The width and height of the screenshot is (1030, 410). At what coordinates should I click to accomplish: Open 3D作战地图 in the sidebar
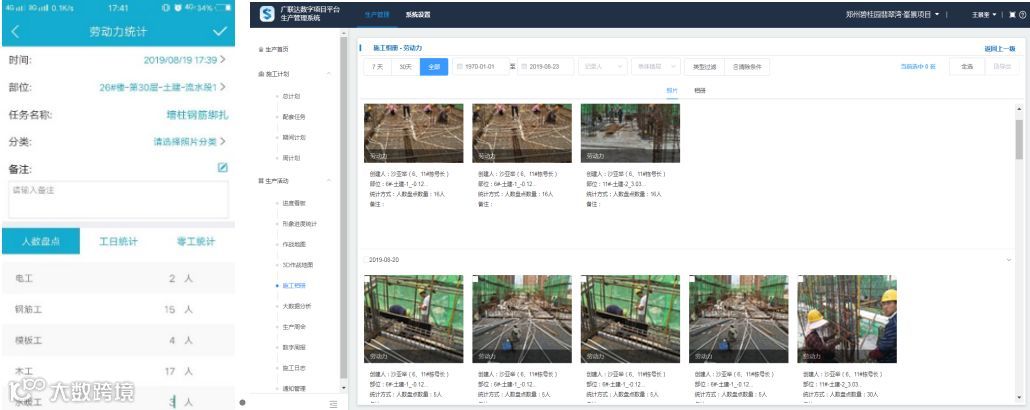(297, 265)
